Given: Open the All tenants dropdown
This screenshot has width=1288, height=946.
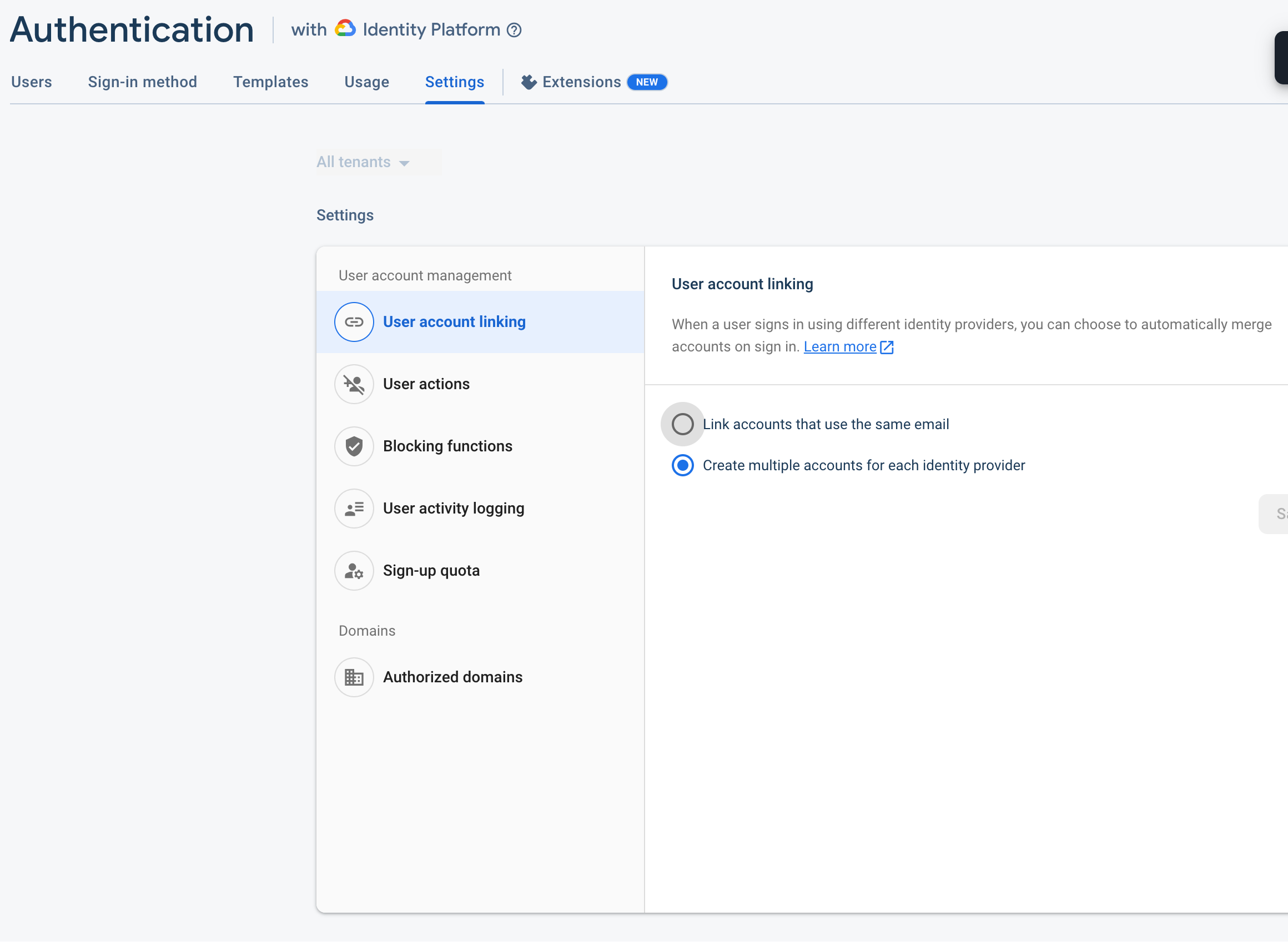Looking at the screenshot, I should tap(363, 162).
